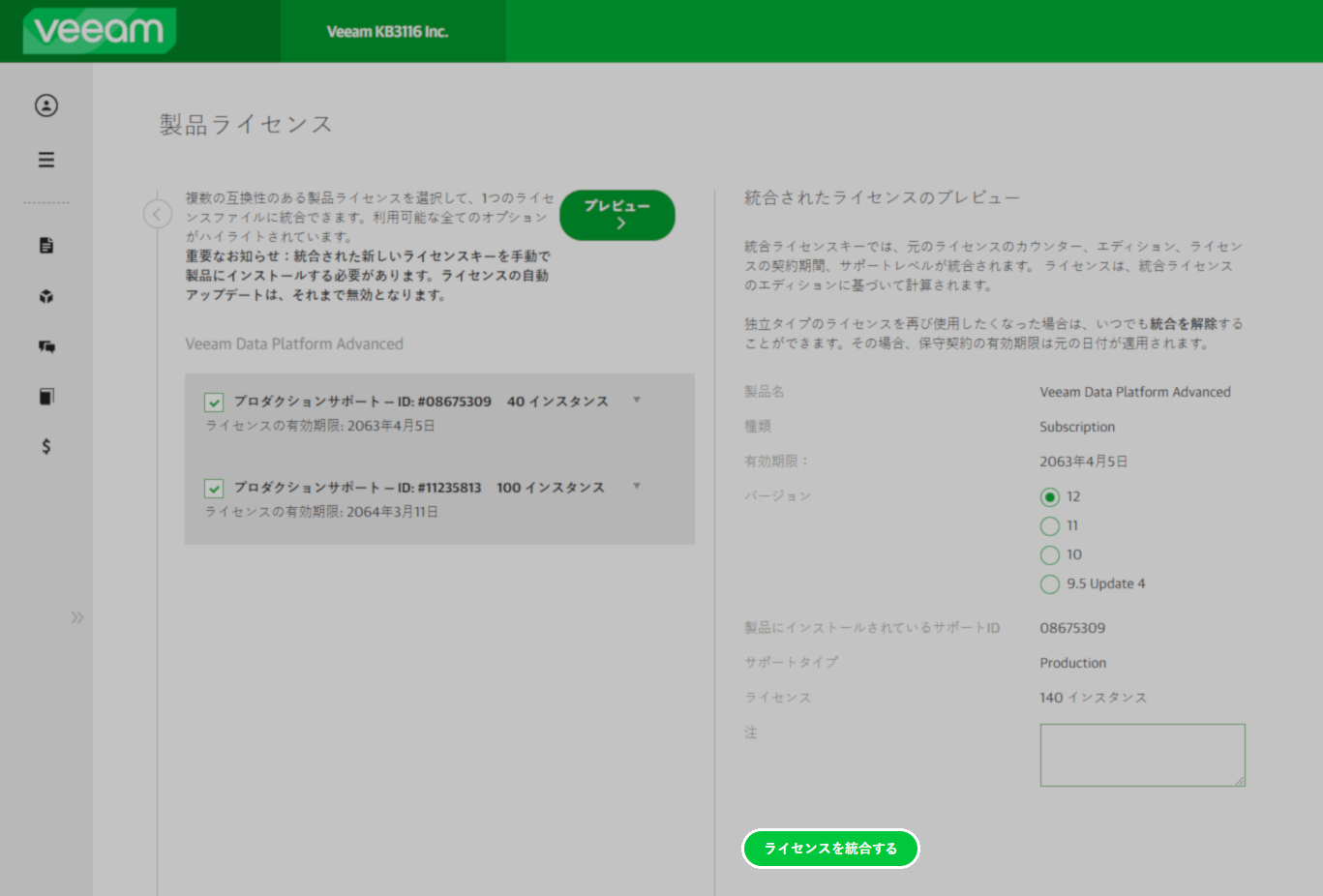This screenshot has height=896, width=1323.
Task: Click the expiration value 2063年4月5日 in preview
Action: tap(1084, 462)
